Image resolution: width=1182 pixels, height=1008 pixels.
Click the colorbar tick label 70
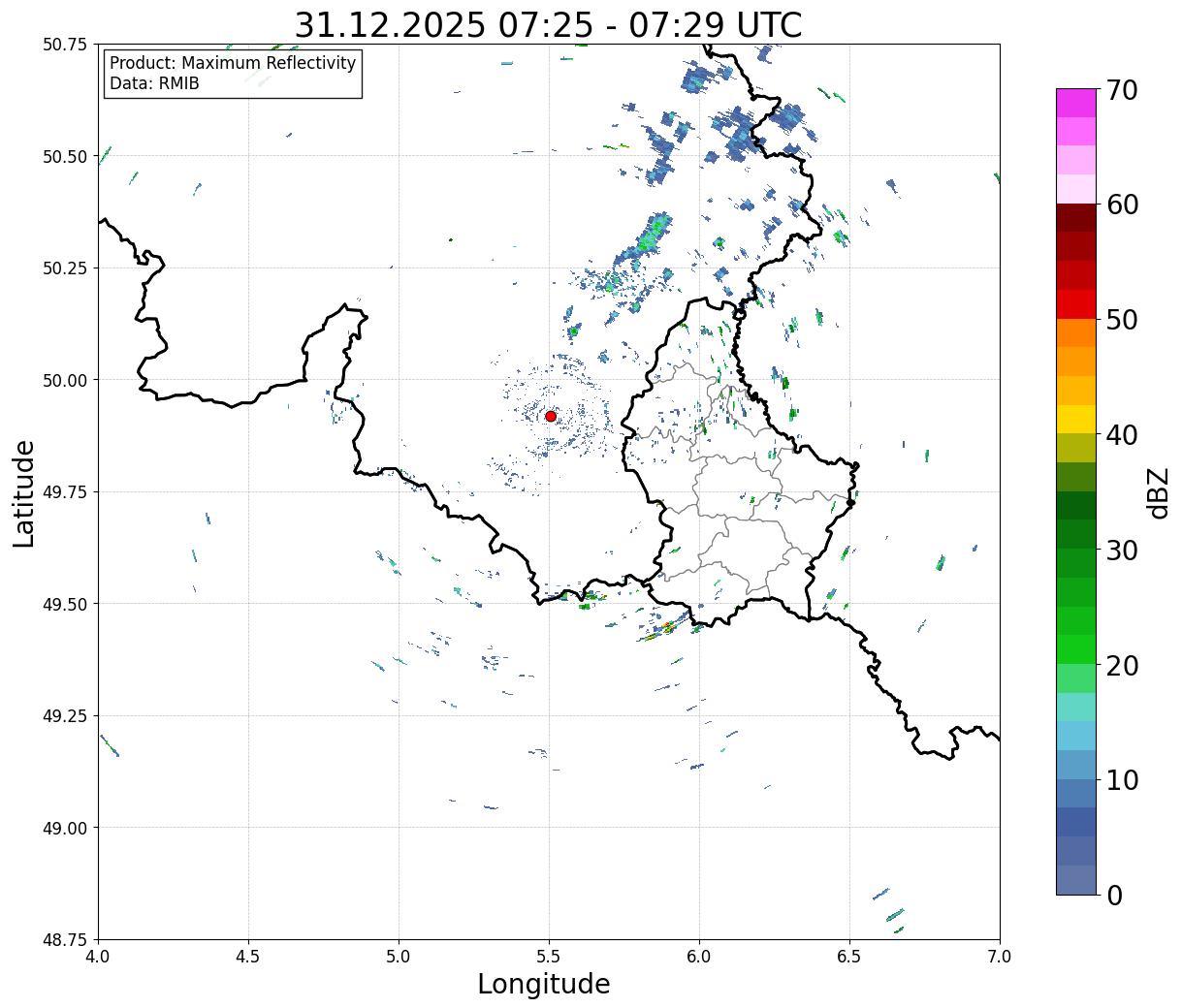tap(1121, 90)
